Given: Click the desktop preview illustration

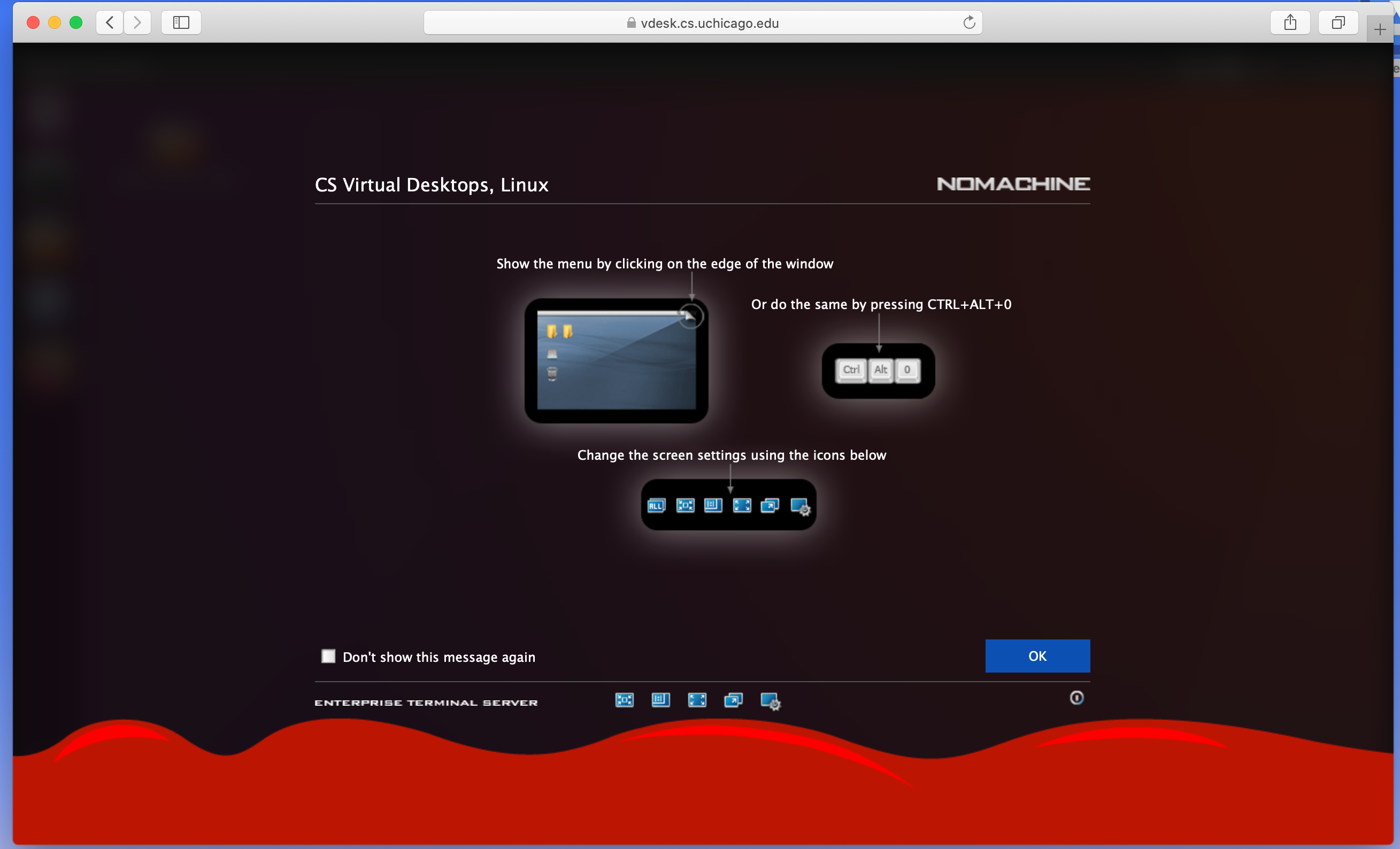Looking at the screenshot, I should [616, 361].
